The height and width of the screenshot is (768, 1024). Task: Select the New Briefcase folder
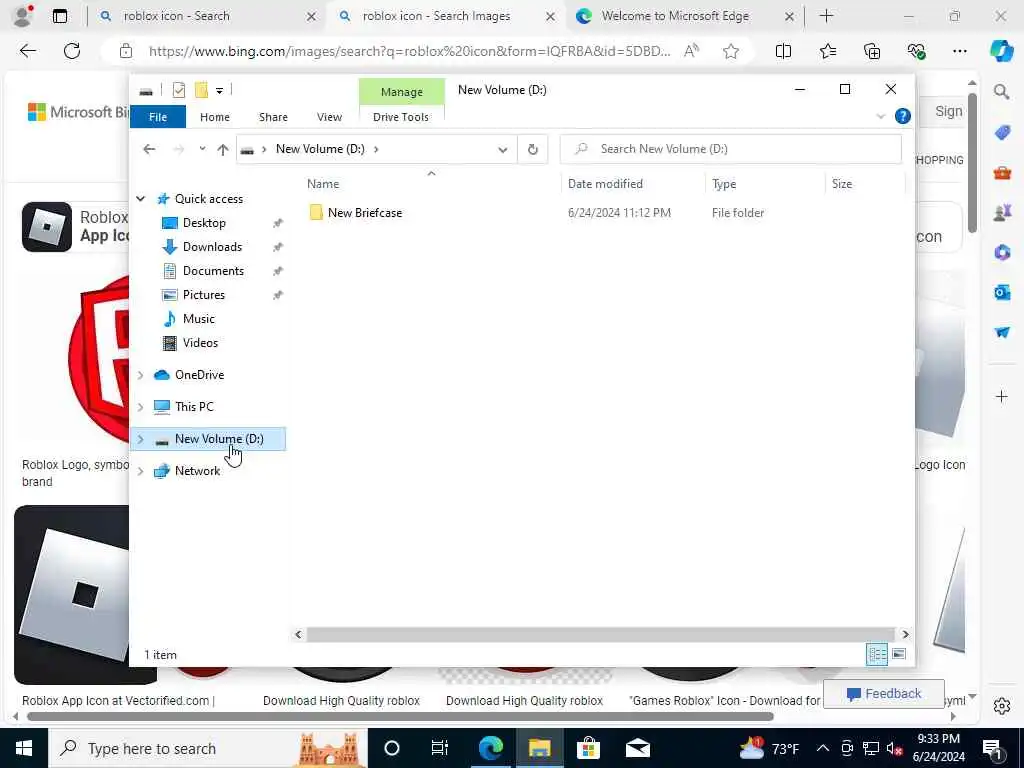point(364,212)
